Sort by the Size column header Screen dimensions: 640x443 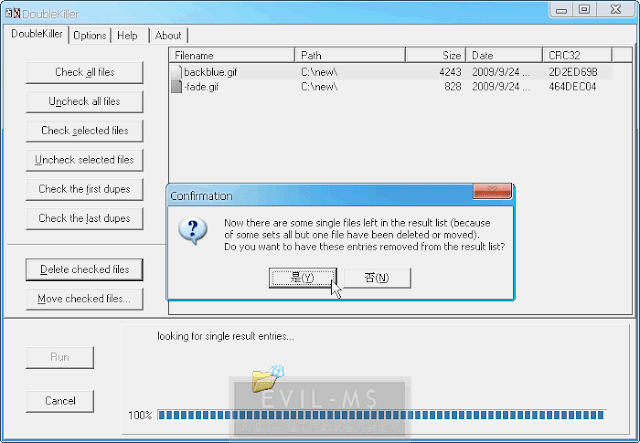pos(436,55)
